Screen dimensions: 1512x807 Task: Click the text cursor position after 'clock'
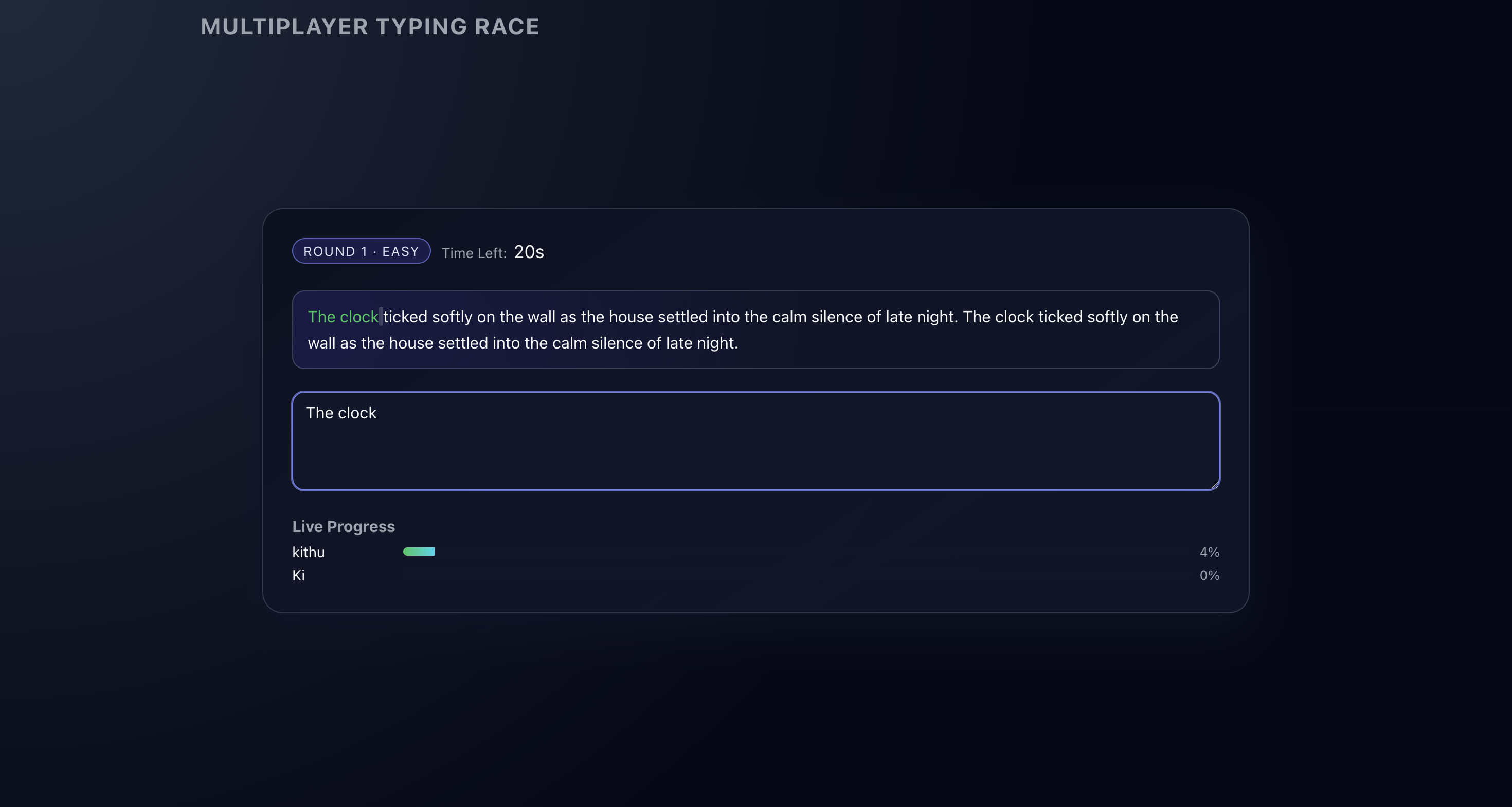pyautogui.click(x=382, y=317)
